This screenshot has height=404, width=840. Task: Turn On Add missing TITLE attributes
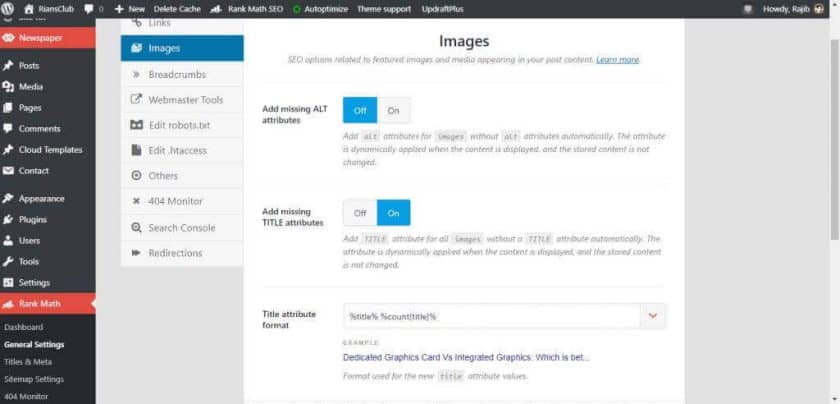coord(394,213)
